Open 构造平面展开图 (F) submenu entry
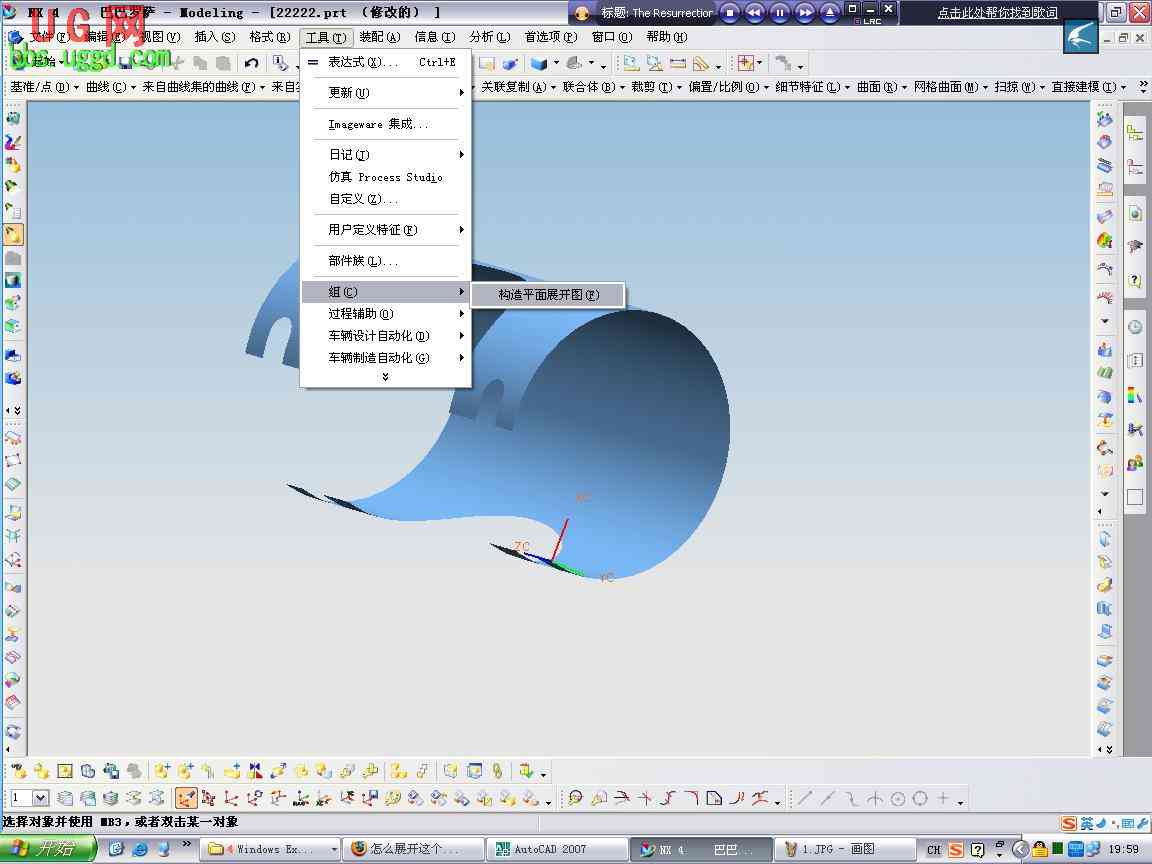The height and width of the screenshot is (864, 1152). point(548,295)
